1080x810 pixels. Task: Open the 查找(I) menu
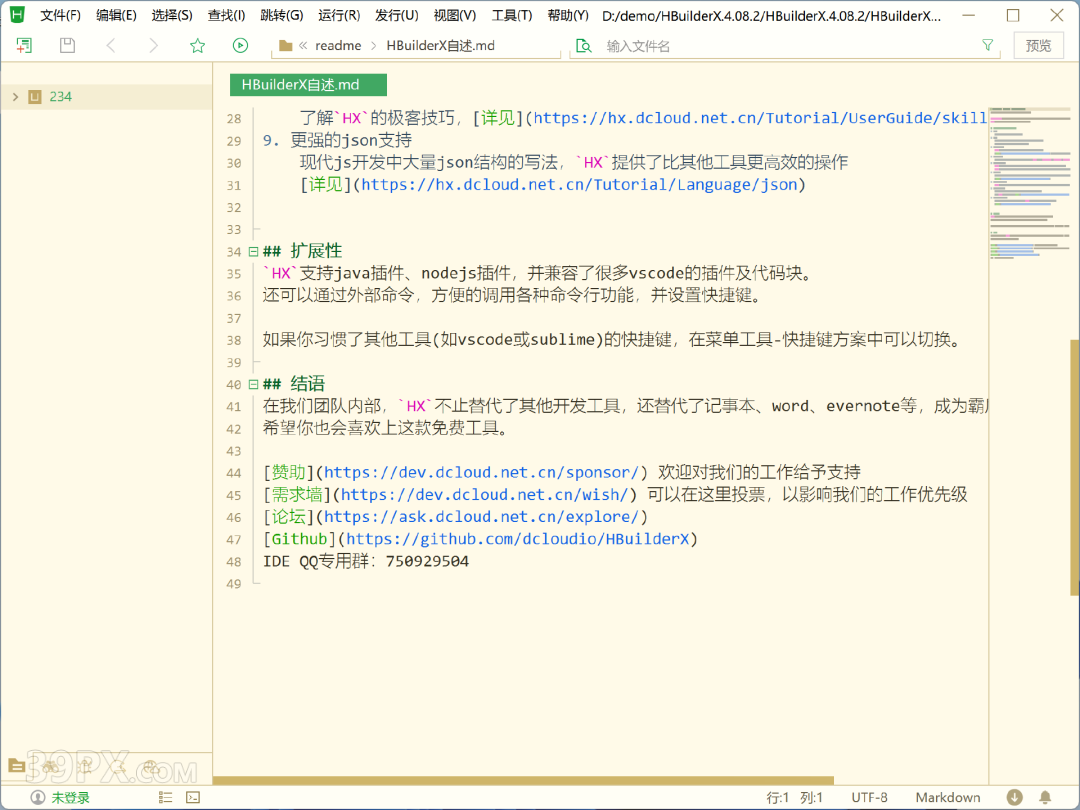[227, 15]
